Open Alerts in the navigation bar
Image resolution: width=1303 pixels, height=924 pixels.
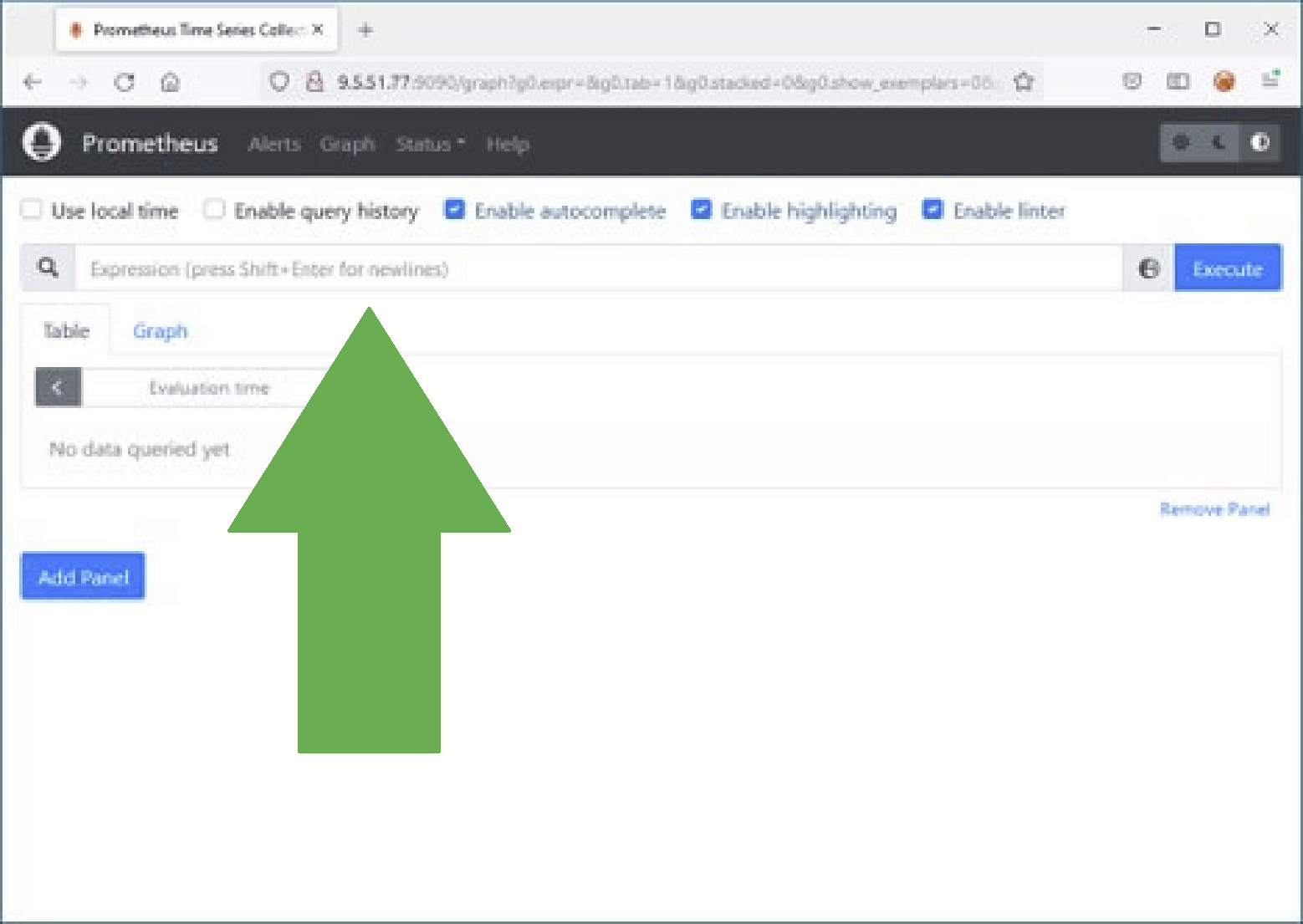[274, 144]
